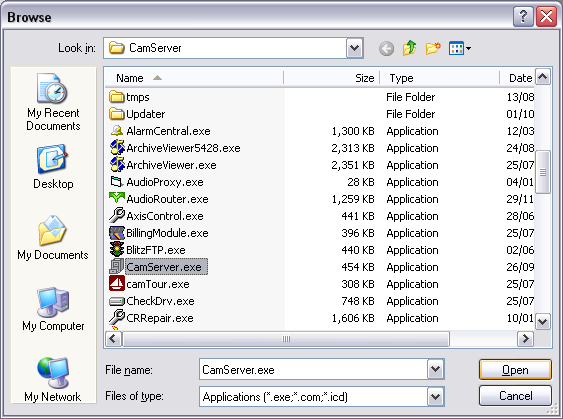Click the vertical scrollbar down arrow
The height and width of the screenshot is (419, 563).
coord(542,321)
